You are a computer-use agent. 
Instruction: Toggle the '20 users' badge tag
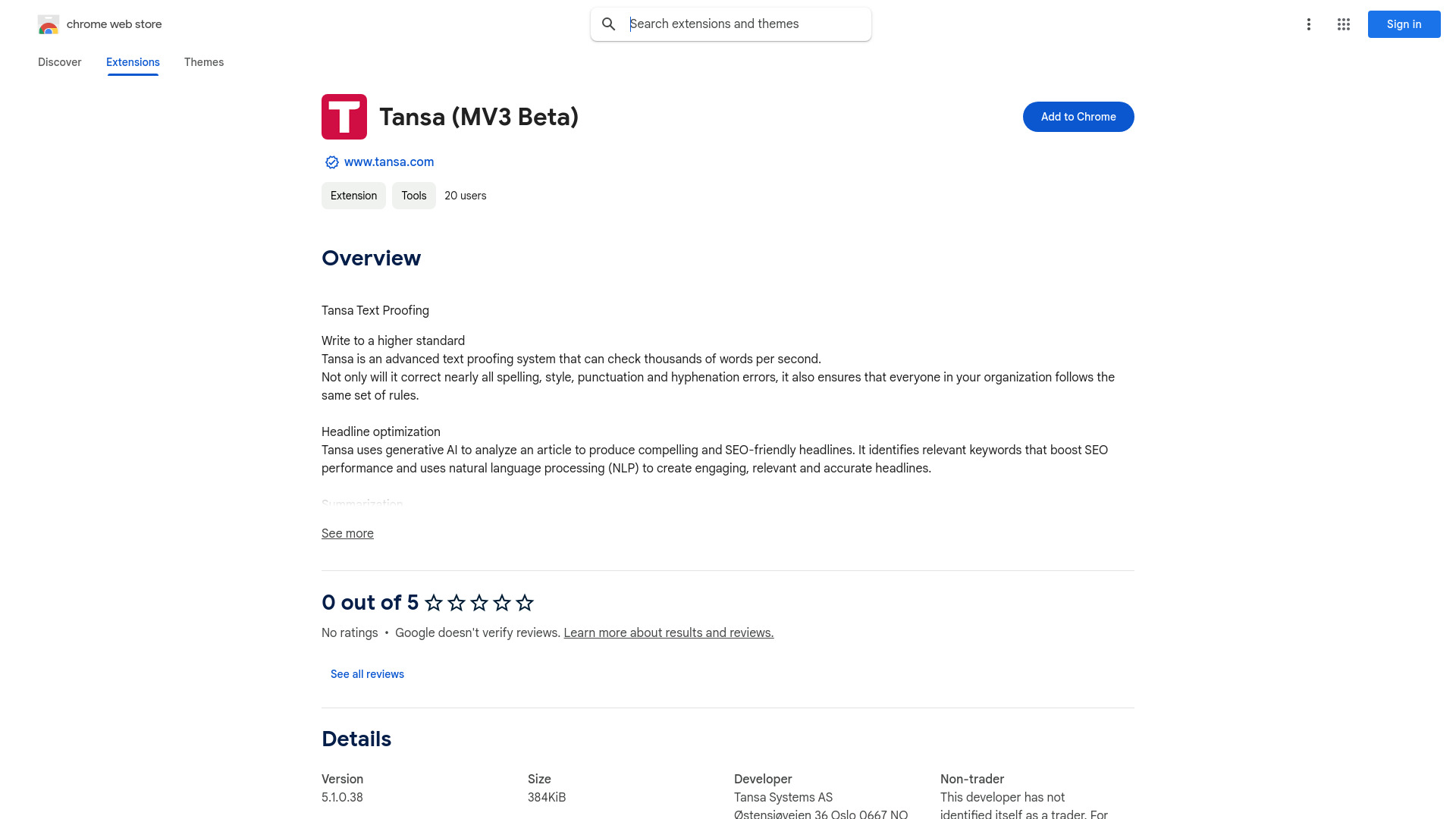click(465, 195)
